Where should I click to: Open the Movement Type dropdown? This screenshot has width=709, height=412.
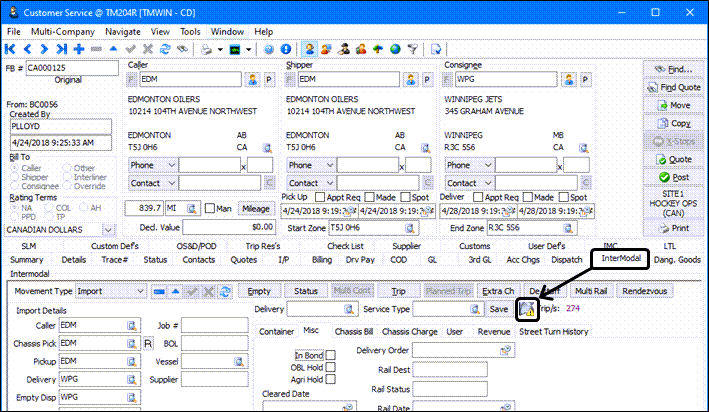pyautogui.click(x=142, y=291)
